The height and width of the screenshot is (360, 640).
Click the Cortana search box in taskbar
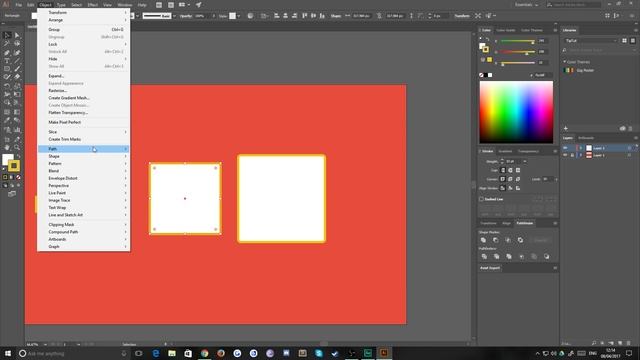tap(73, 353)
